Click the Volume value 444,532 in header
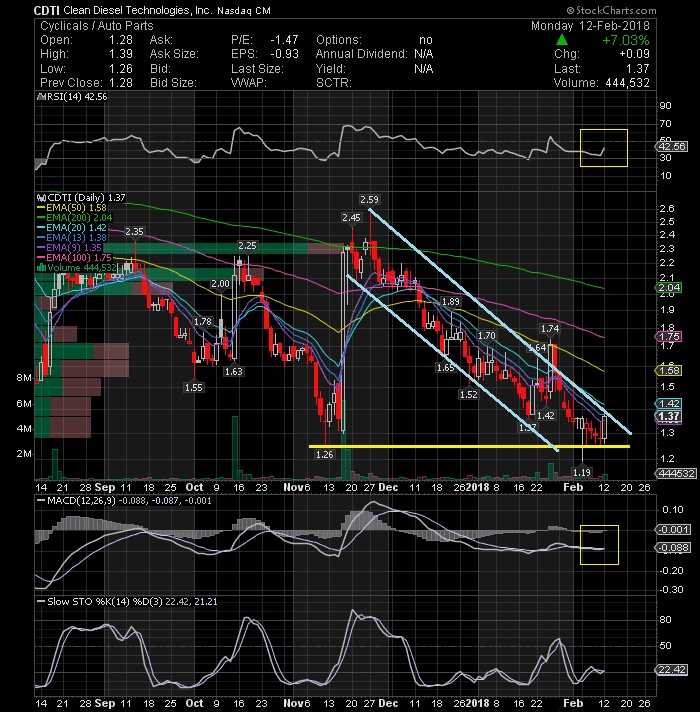Viewport: 700px width, 712px height. coord(627,83)
